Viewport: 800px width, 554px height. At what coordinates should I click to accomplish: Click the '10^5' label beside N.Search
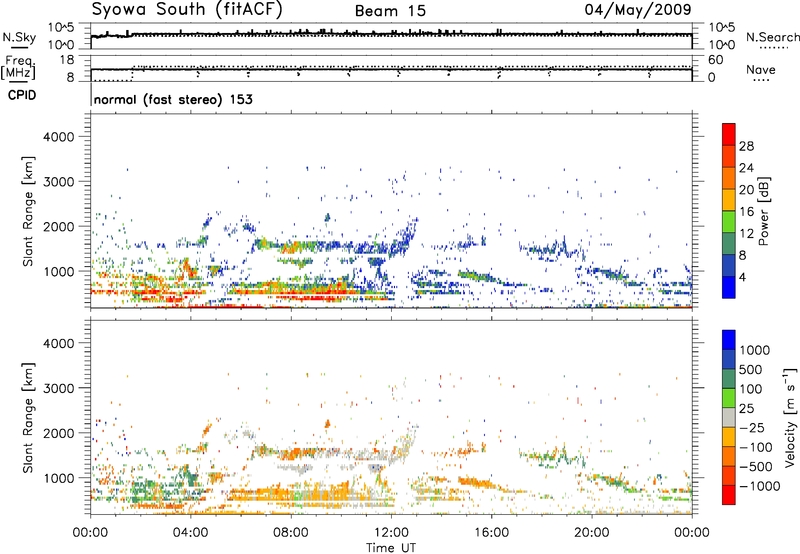721,28
